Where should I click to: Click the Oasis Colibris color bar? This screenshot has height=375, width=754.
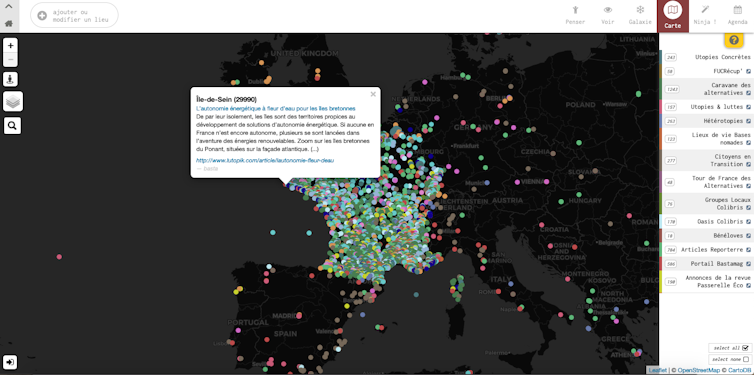click(x=661, y=221)
